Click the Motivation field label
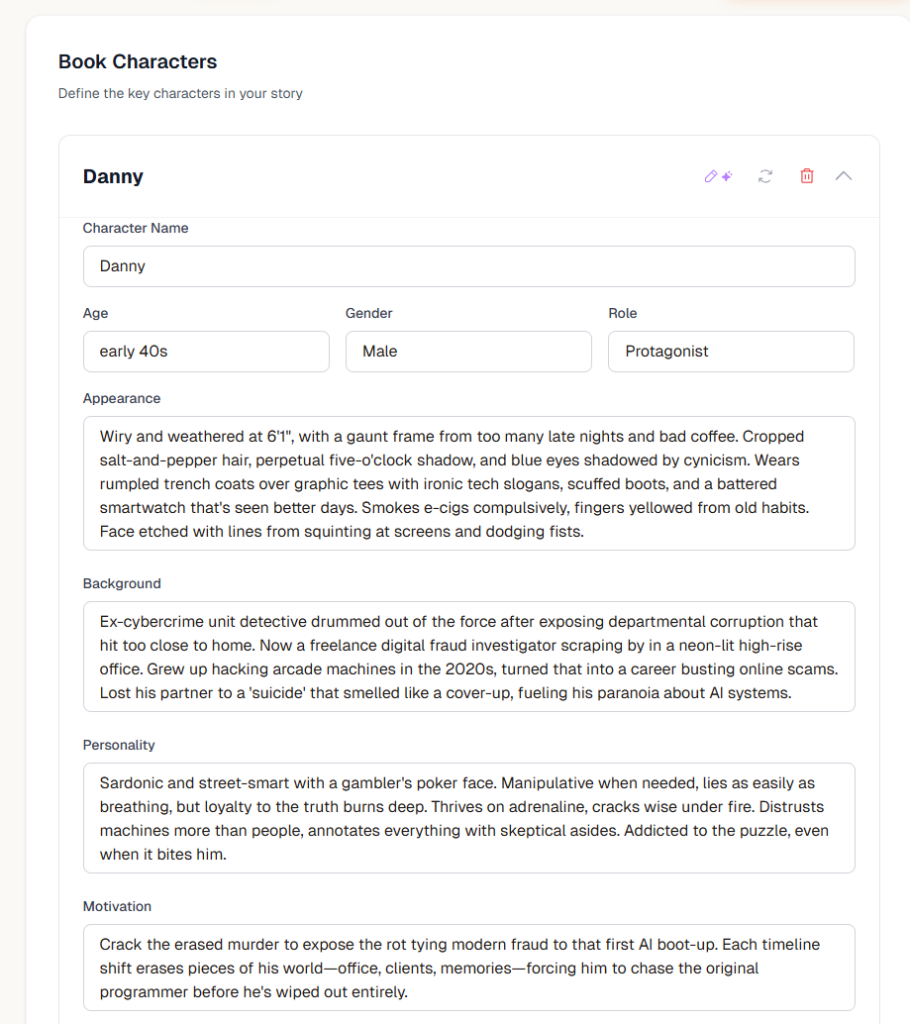The width and height of the screenshot is (910, 1024). click(117, 906)
